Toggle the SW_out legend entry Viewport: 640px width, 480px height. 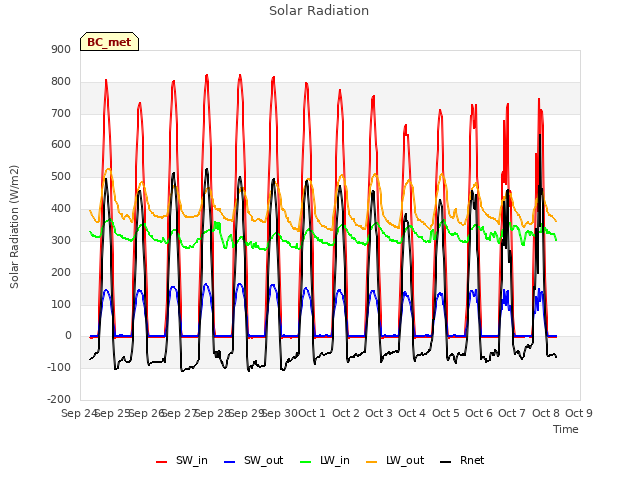tap(254, 461)
